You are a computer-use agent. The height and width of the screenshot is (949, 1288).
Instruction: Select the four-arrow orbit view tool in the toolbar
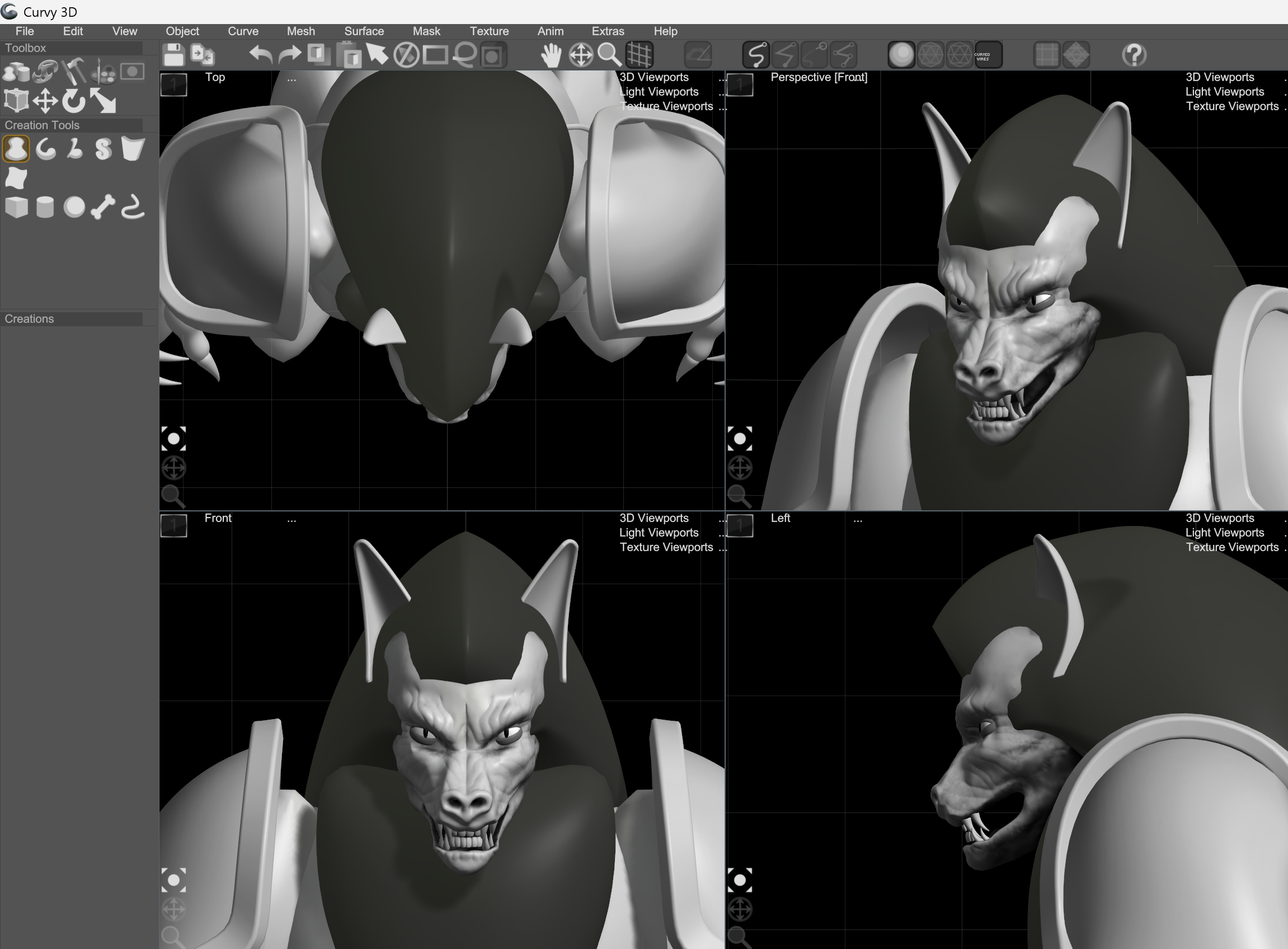(581, 55)
